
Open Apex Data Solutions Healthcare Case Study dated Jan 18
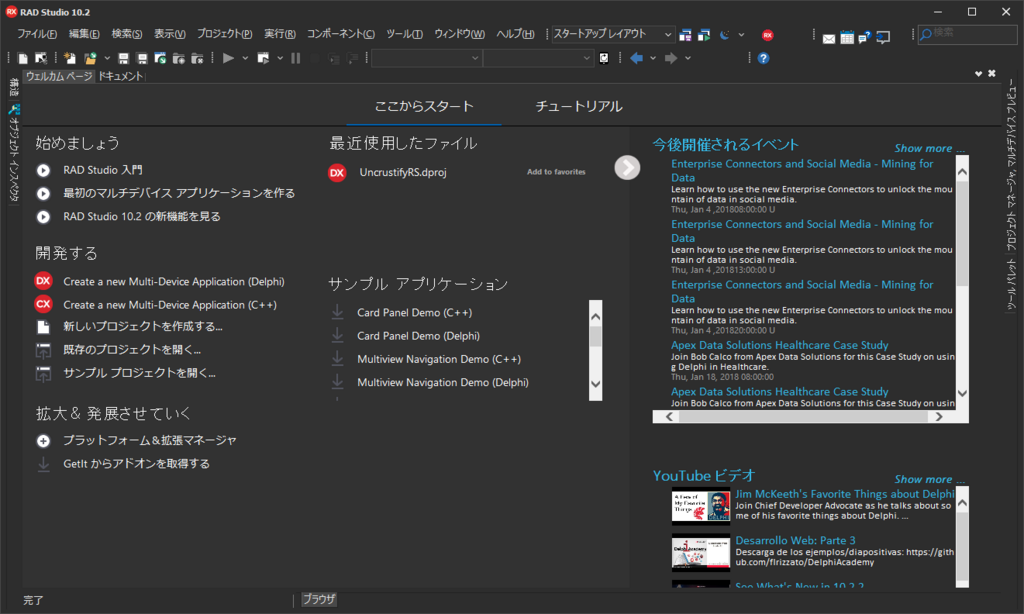[x=780, y=345]
